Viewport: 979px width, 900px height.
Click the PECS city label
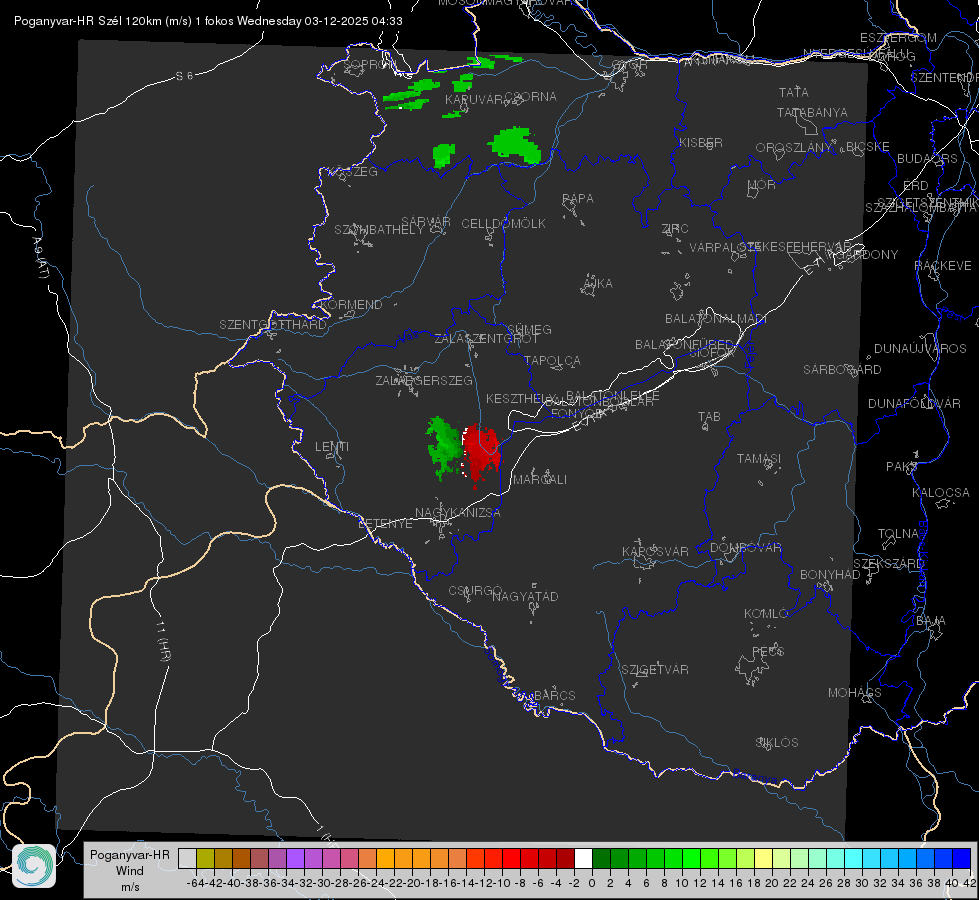pyautogui.click(x=768, y=651)
